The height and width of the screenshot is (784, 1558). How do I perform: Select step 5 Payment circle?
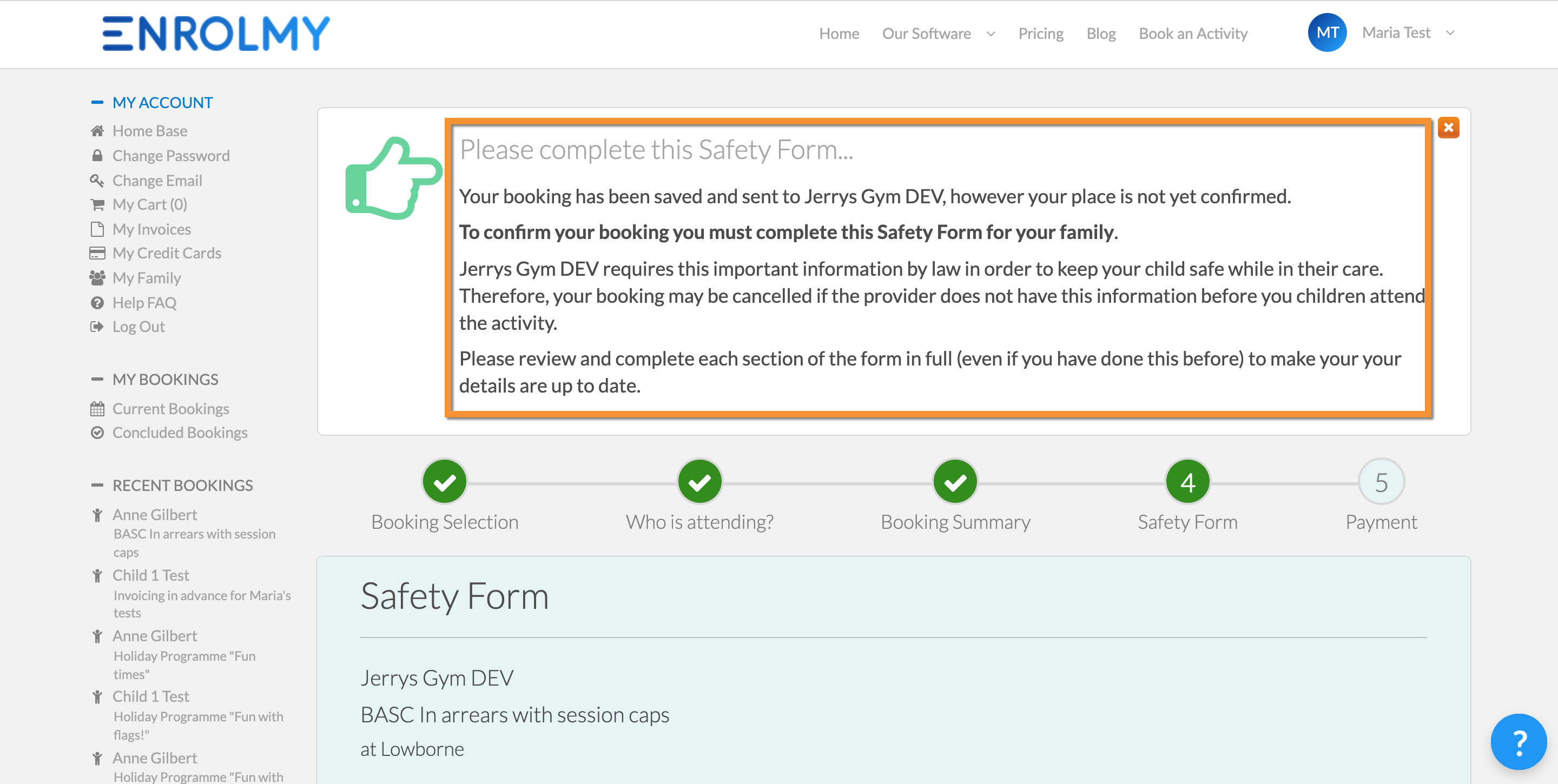(x=1381, y=482)
